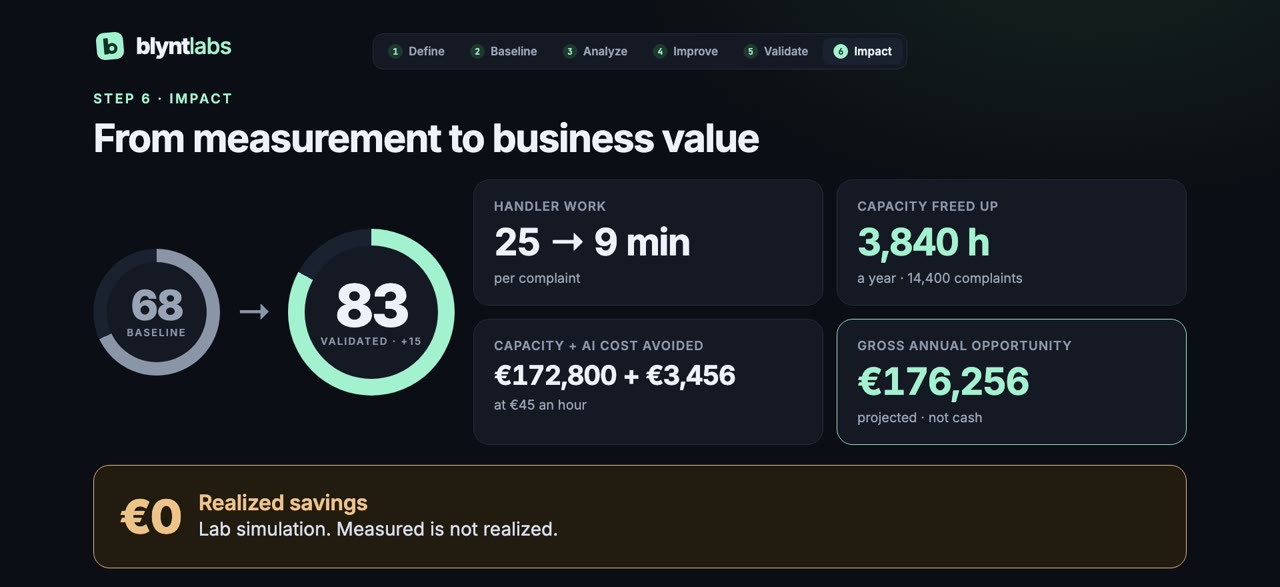Click the blyntlabs brand name

tap(183, 46)
